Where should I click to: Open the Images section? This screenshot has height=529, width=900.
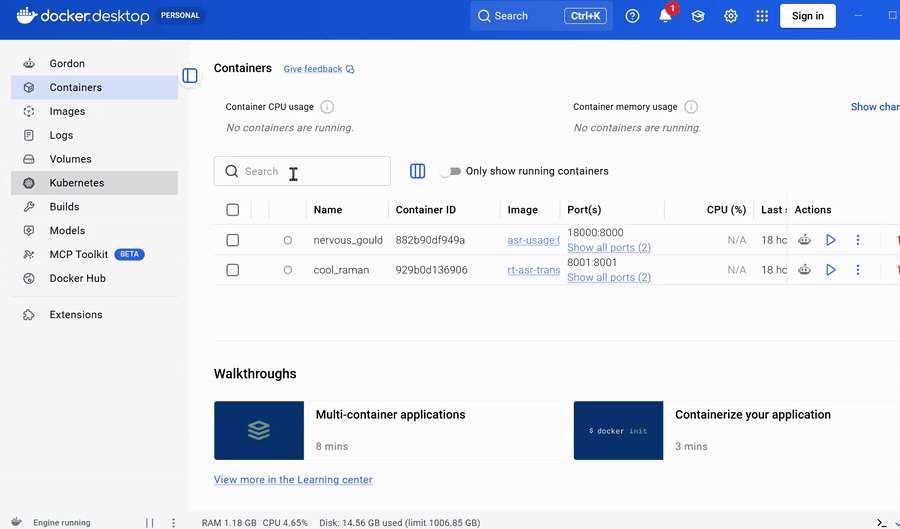pos(94,111)
